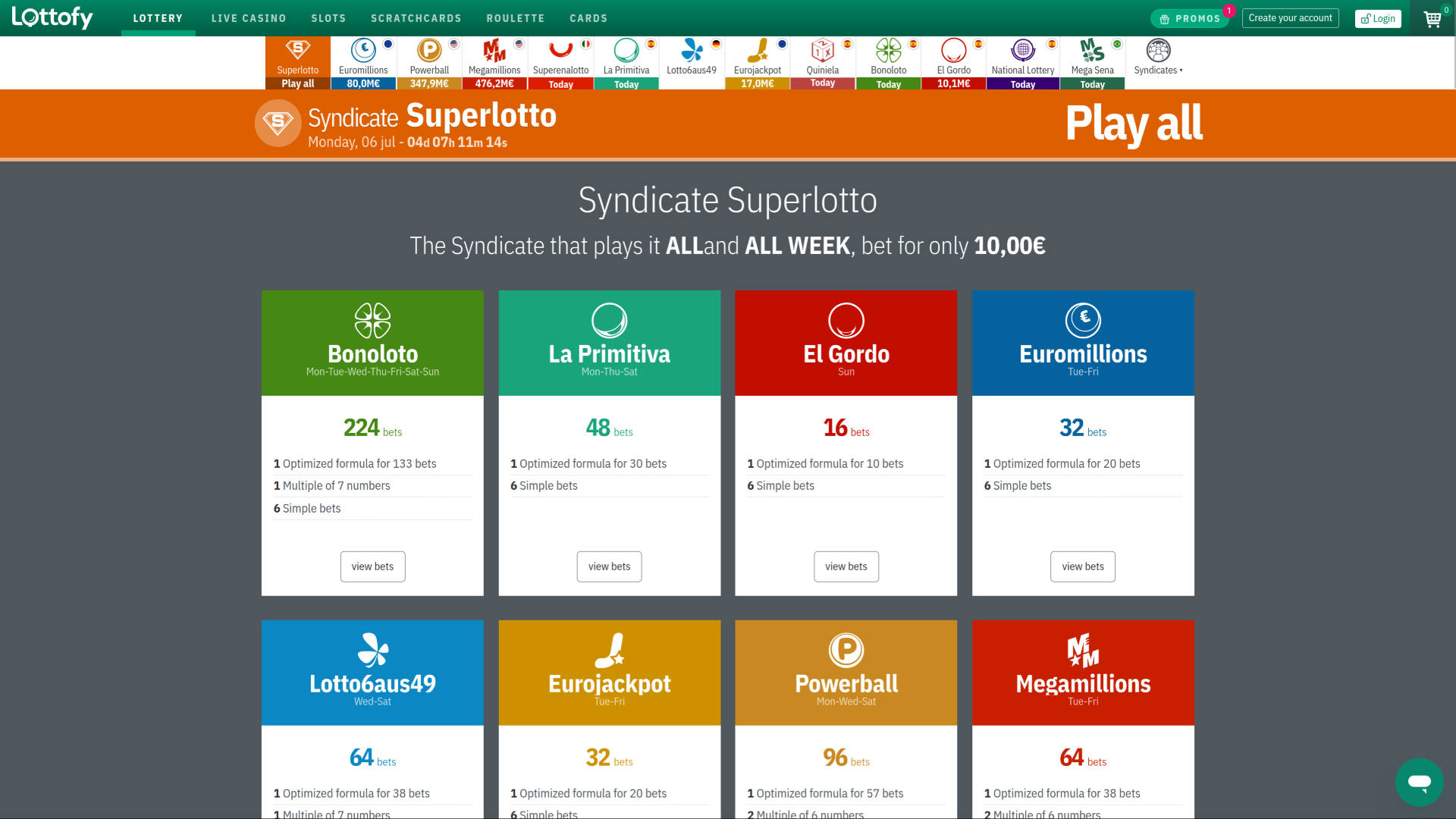Viewport: 1456px width, 819px height.
Task: Click the 'Syndicate Superlotto' page heading
Action: [728, 200]
